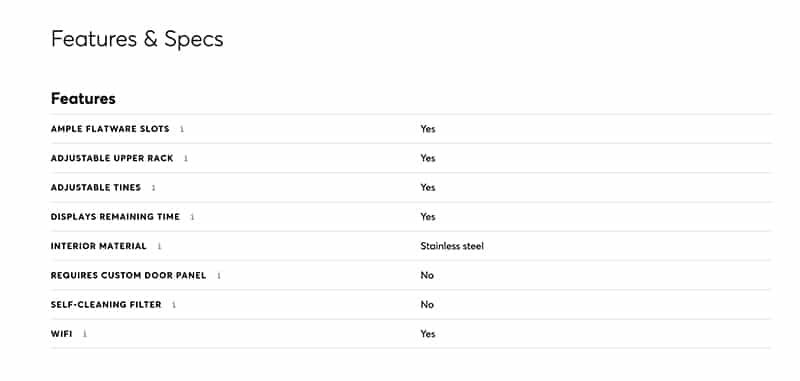Click the Requires Custom Door Panel label
The image size is (800, 381).
coord(129,275)
